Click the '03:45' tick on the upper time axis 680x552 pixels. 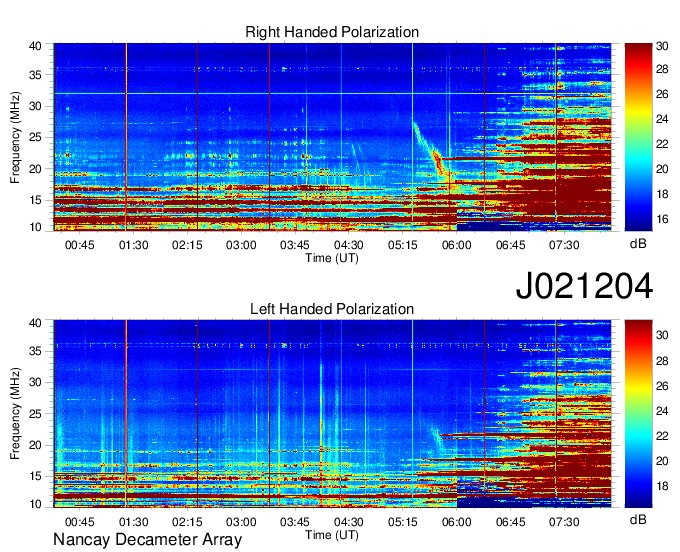(295, 245)
